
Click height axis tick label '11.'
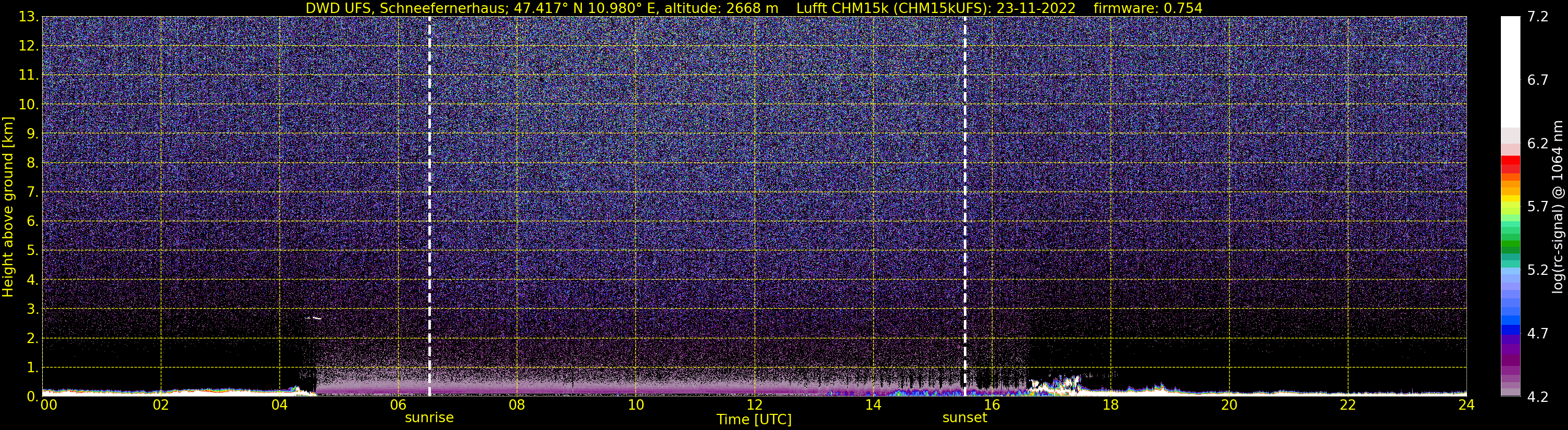29,75
